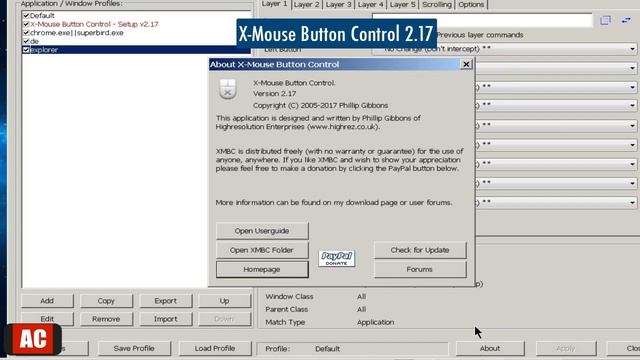Screen dimensions: 640x360
Task: Click the Remove profile button
Action: 106,319
